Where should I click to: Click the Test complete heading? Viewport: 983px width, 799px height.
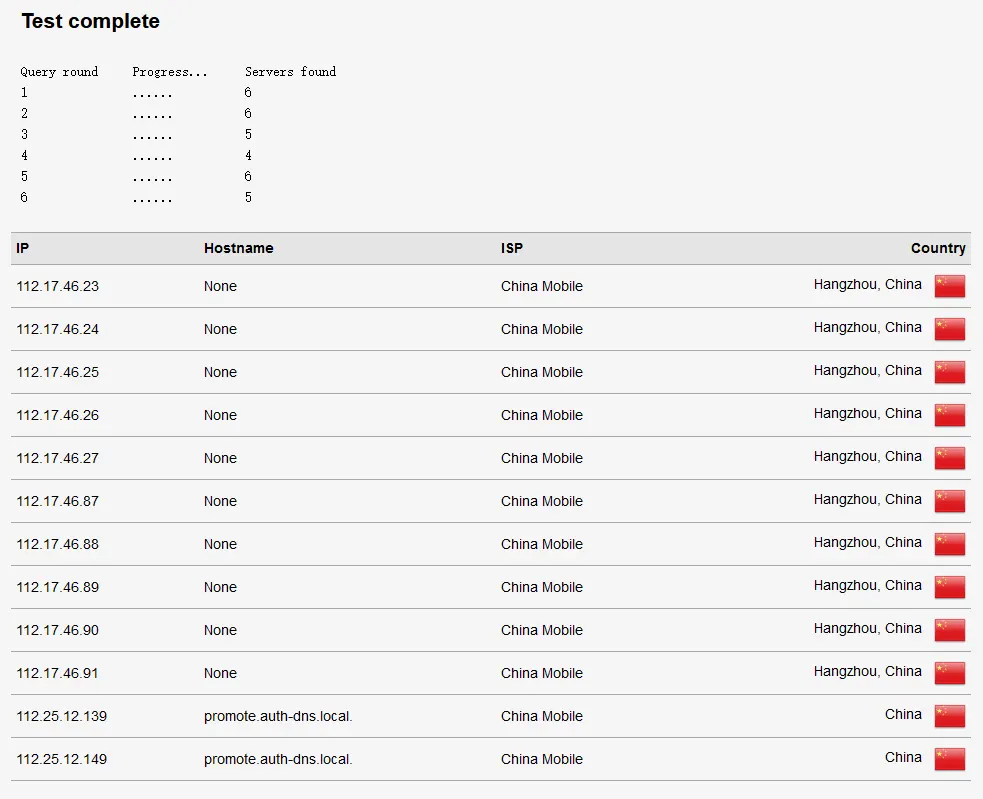[91, 21]
